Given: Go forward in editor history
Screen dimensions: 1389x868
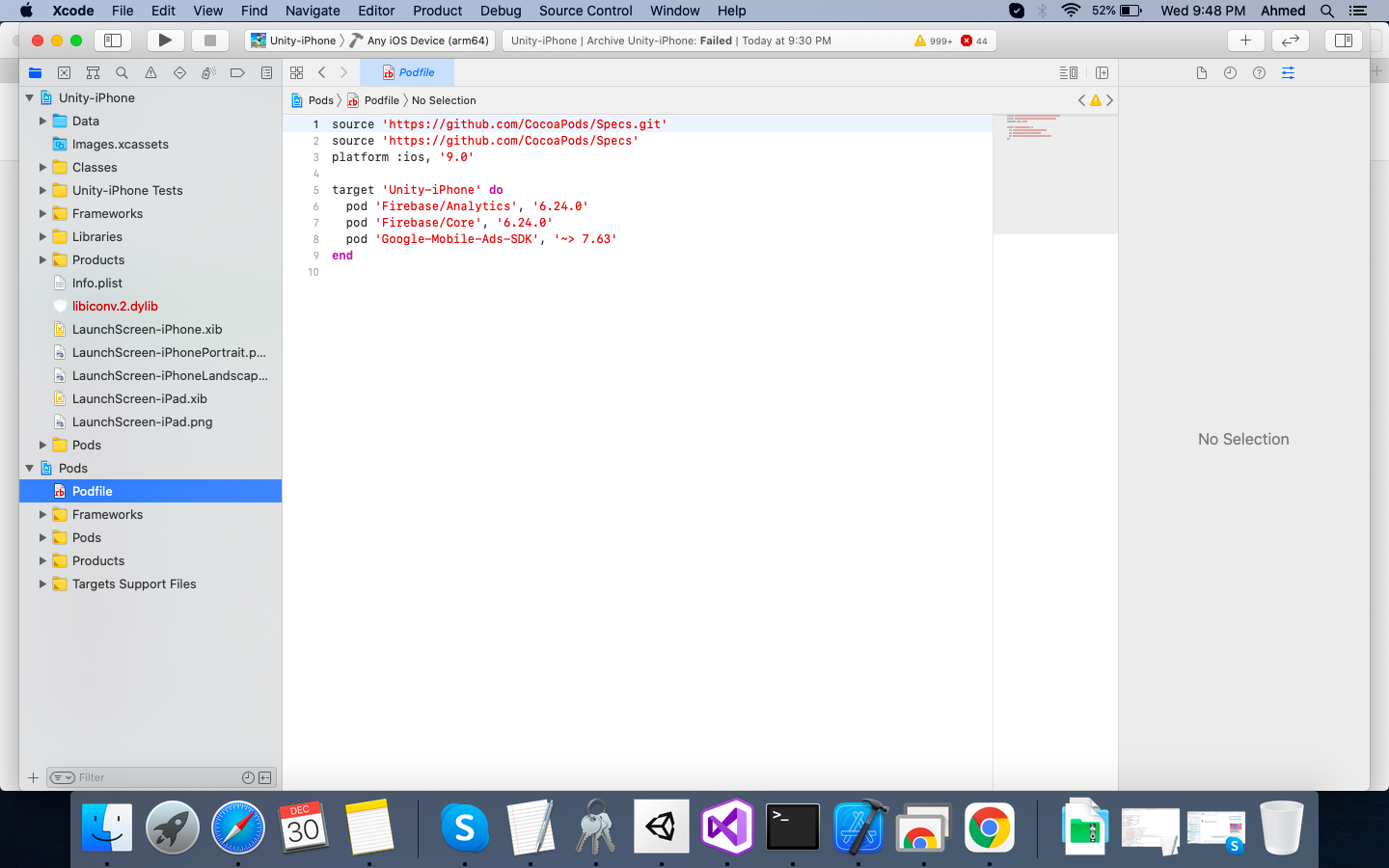Looking at the screenshot, I should [343, 72].
